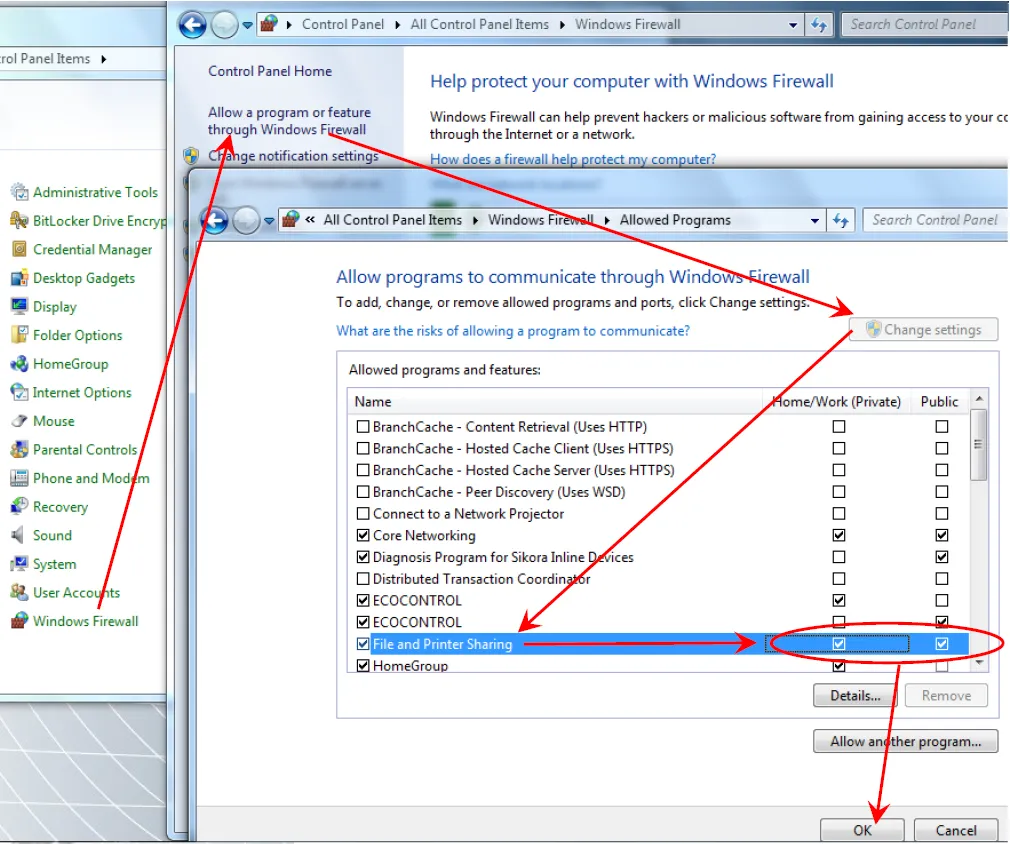Click the allowed programs list scrollbar thumb
This screenshot has height=844, width=1010.
[978, 445]
